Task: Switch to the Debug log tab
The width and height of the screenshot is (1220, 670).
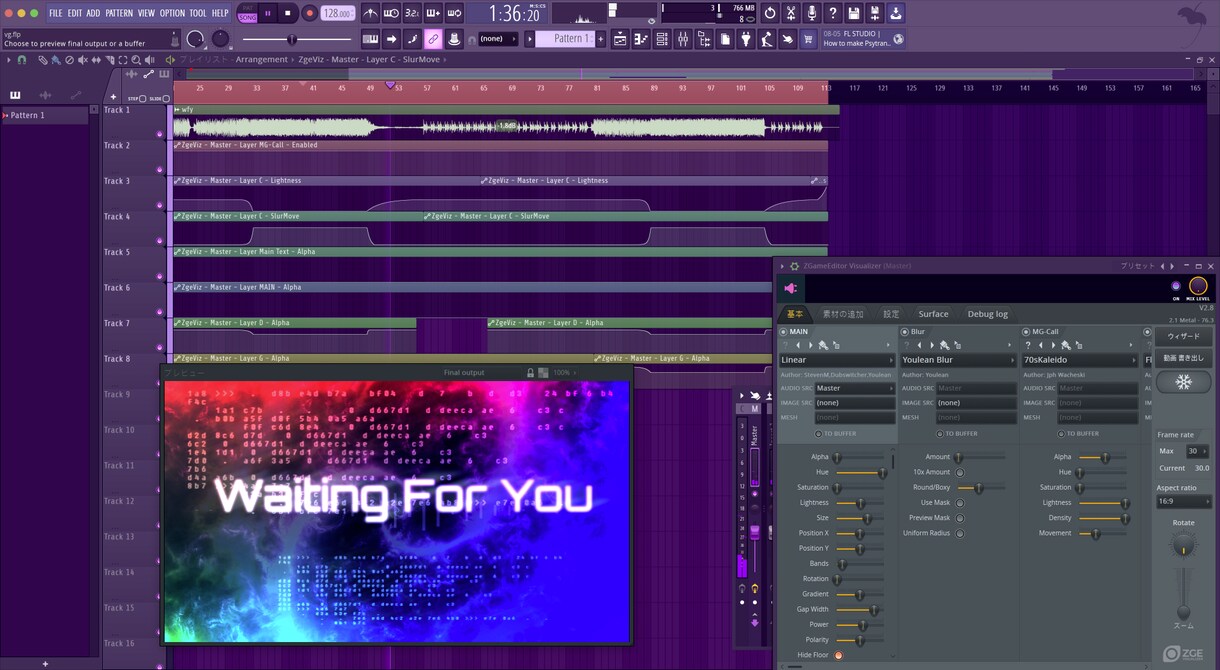Action: click(x=987, y=314)
